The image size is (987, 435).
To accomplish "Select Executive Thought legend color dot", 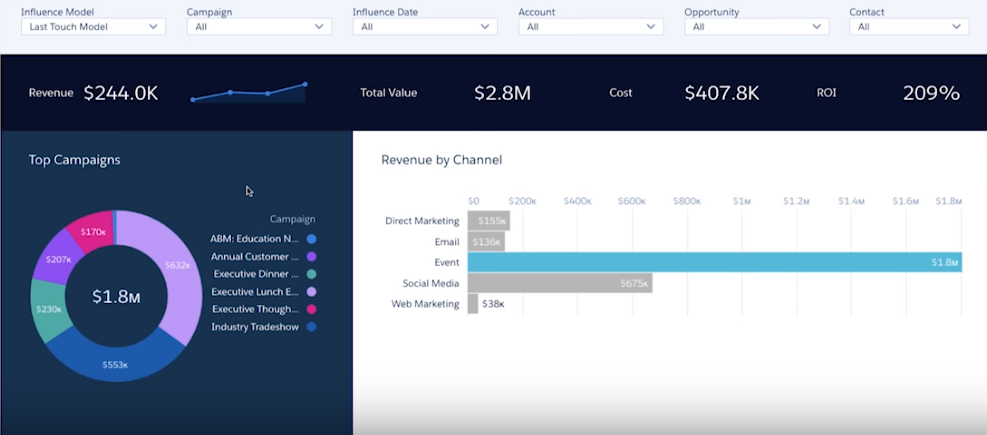I will 311,310.
